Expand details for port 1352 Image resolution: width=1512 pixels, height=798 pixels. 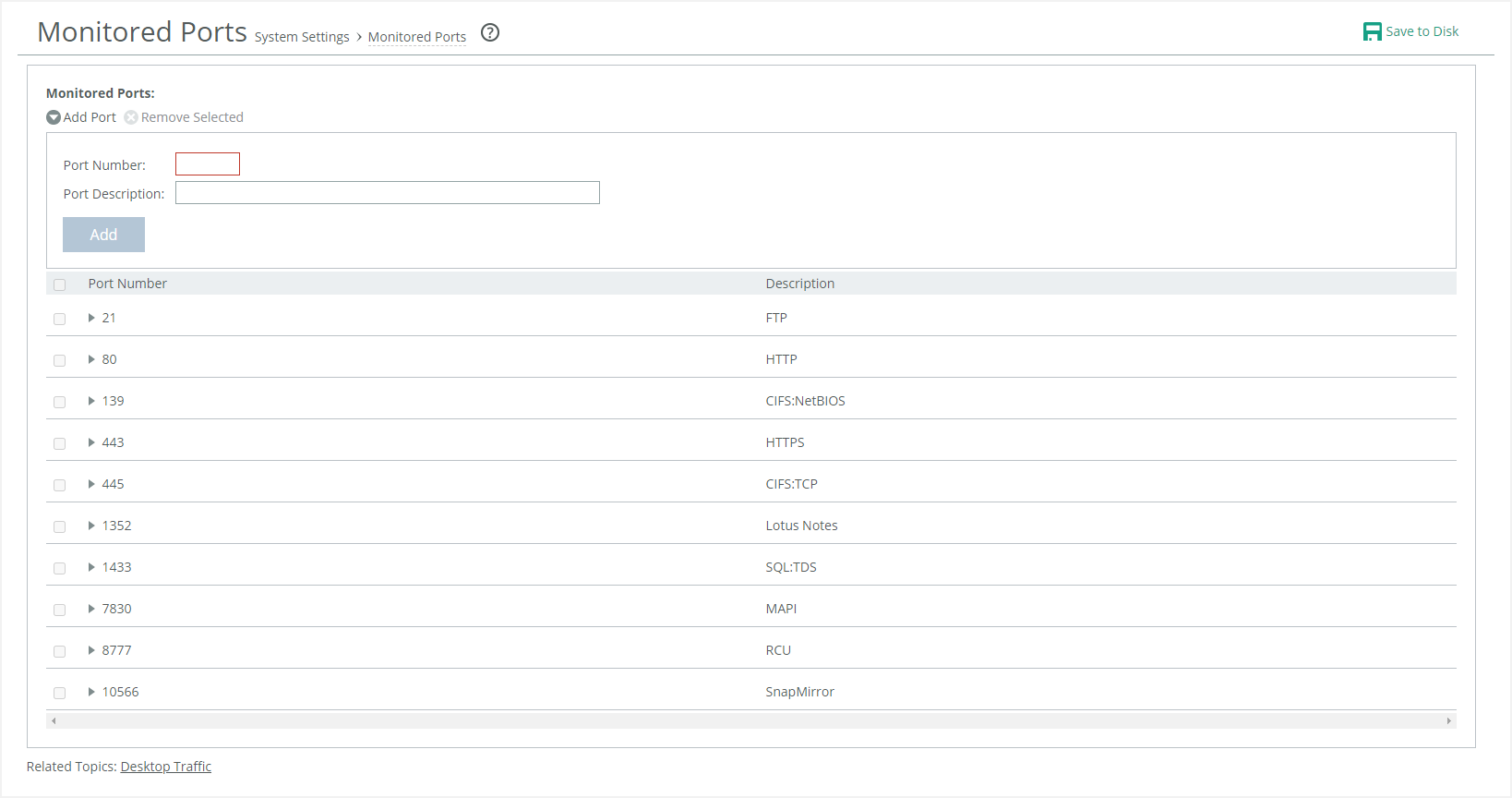click(91, 526)
